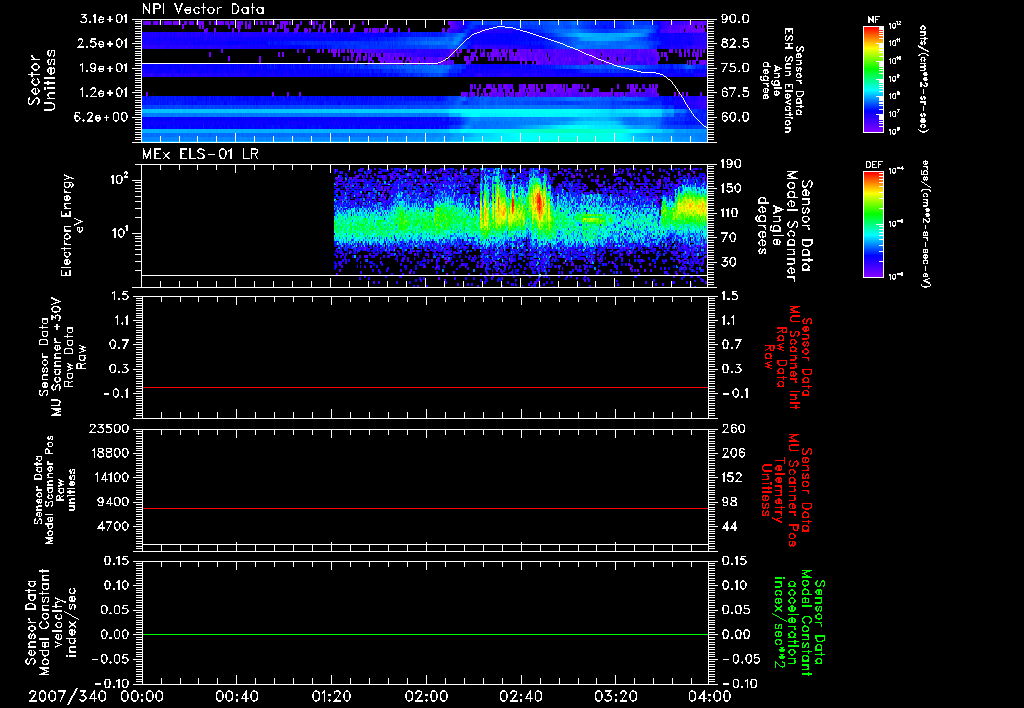The width and height of the screenshot is (1024, 708).
Task: Click the 'ESH Sun Elevation Angle' axis label
Action: pyautogui.click(x=782, y=80)
